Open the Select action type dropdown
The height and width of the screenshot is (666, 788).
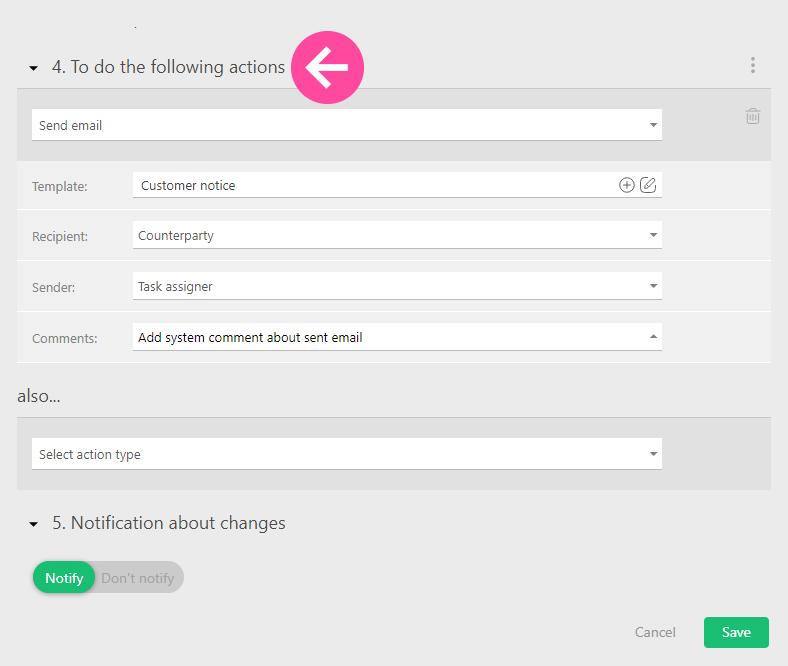(x=346, y=455)
